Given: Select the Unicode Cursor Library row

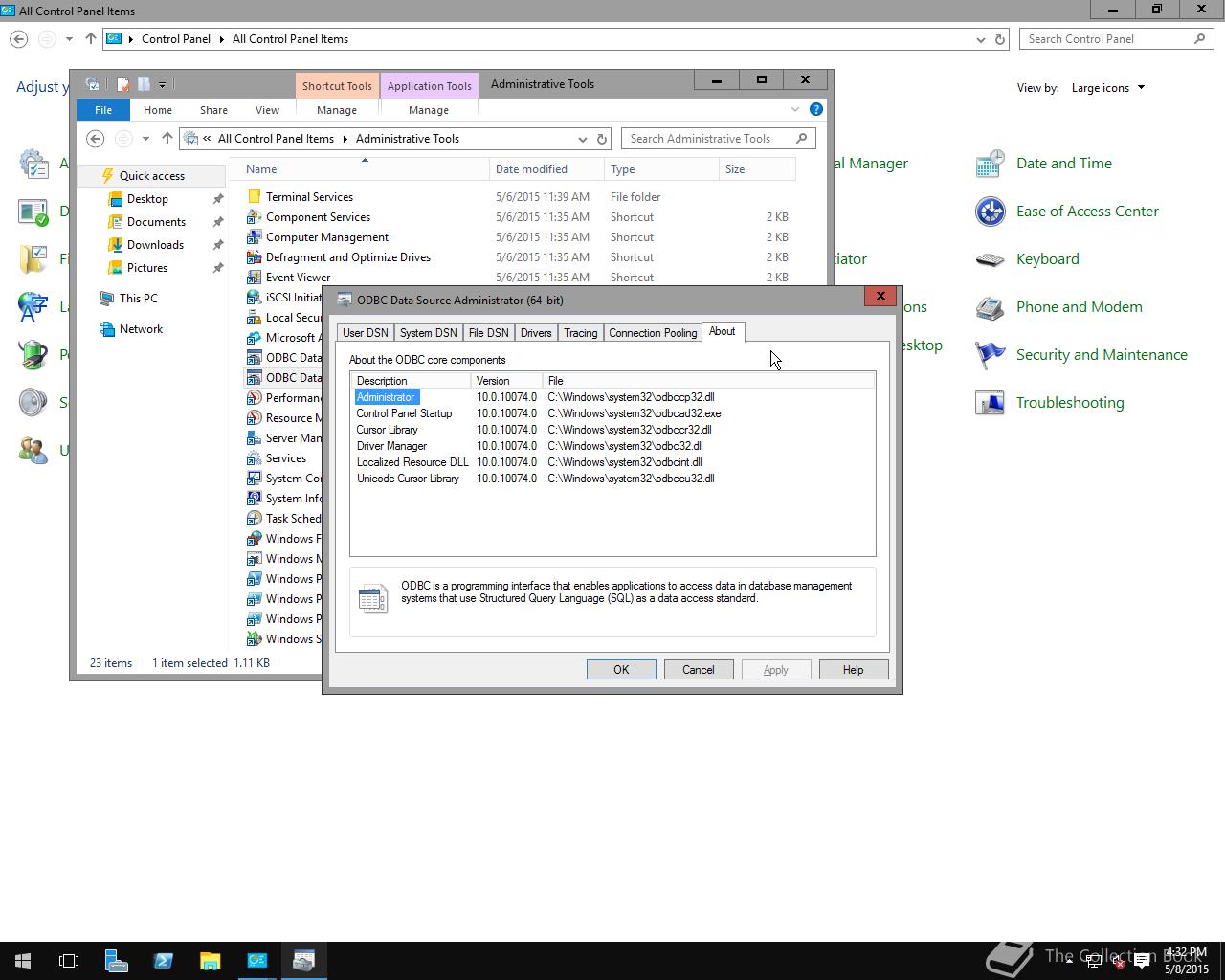Looking at the screenshot, I should point(612,479).
